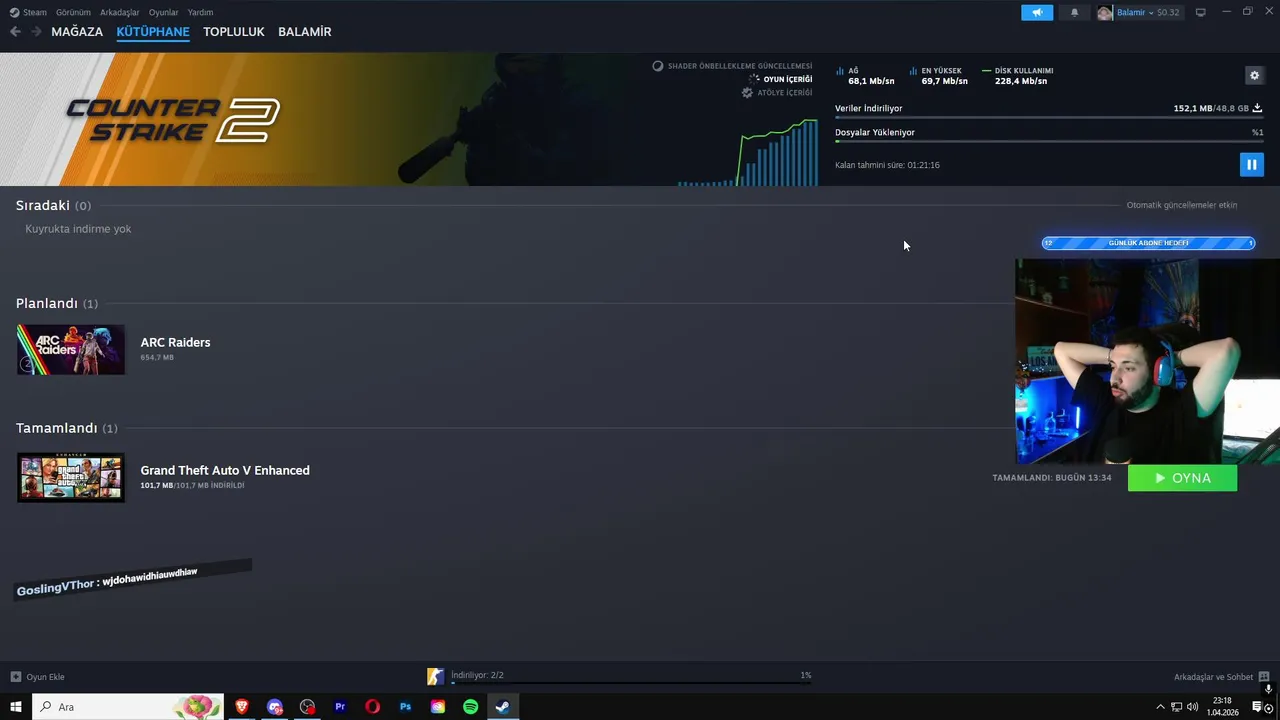Viewport: 1280px width, 720px height.
Task: Open the Steam menu
Action: click(28, 12)
